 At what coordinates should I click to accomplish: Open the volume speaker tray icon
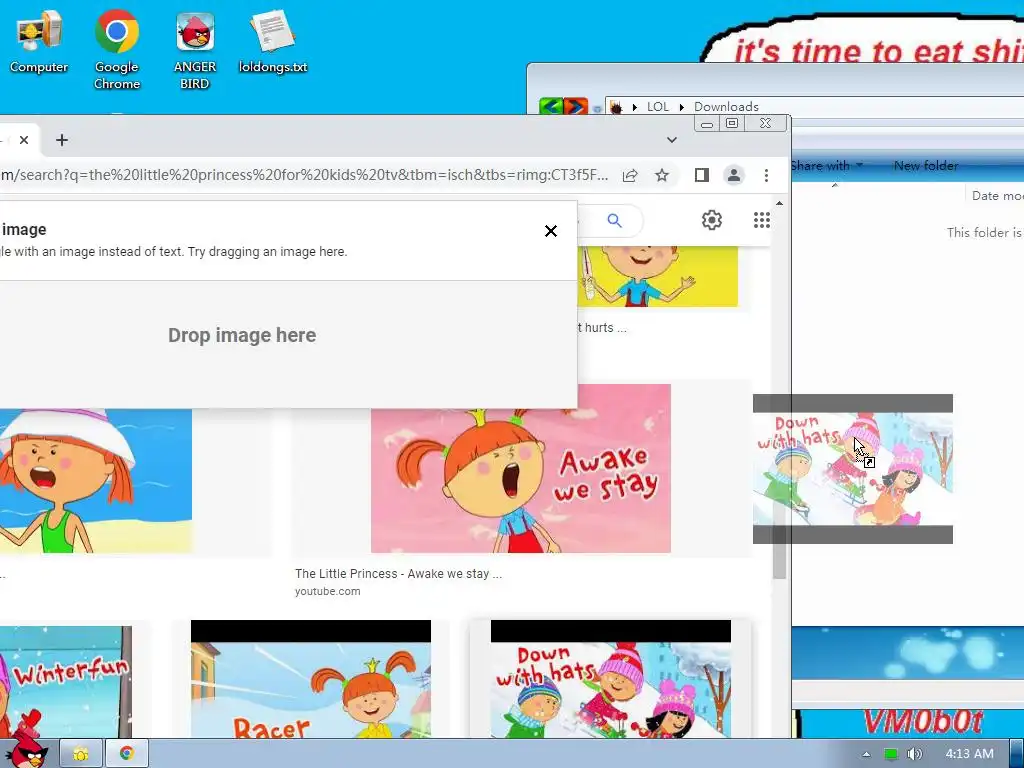pyautogui.click(x=915, y=754)
